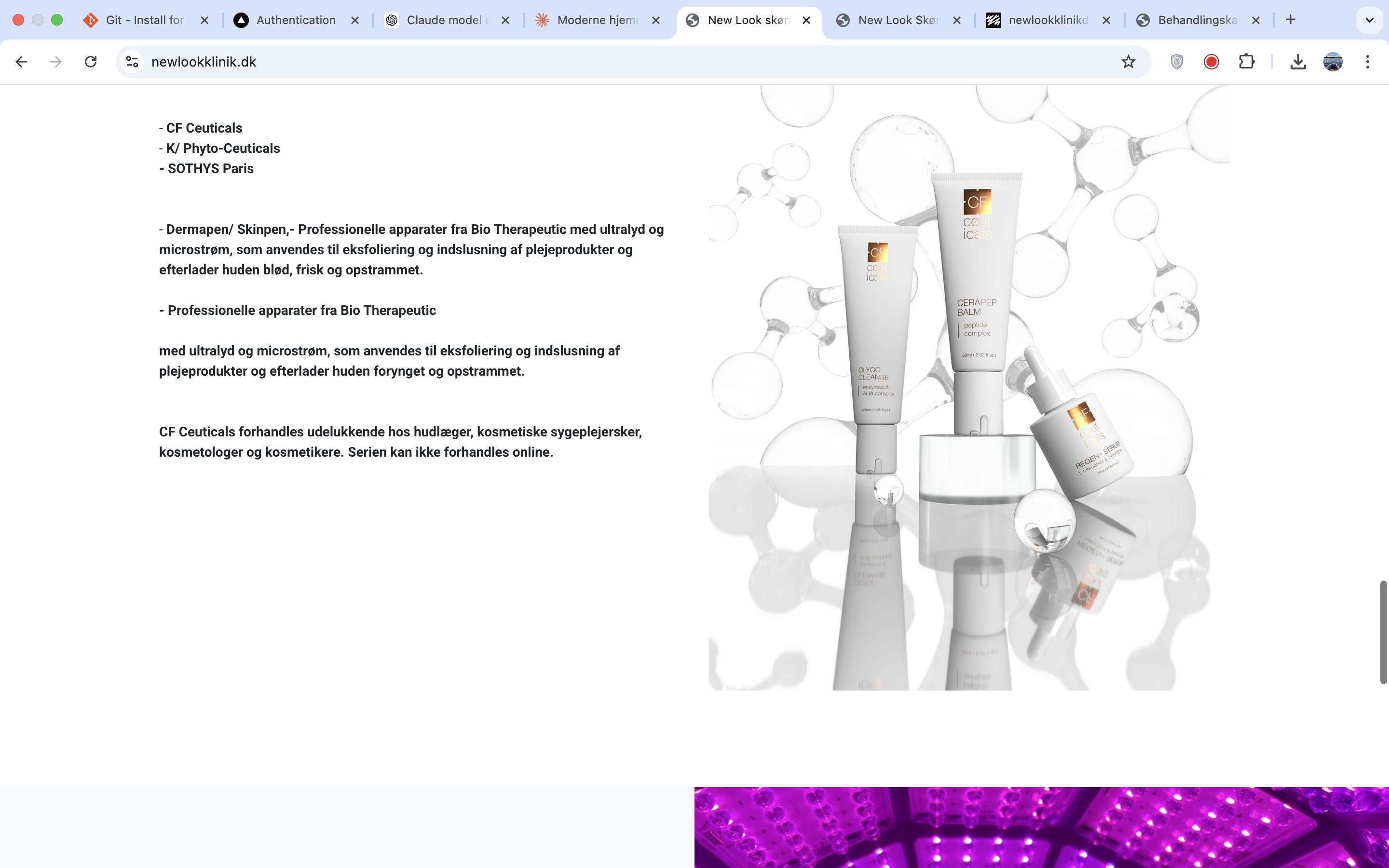This screenshot has height=868, width=1389.
Task: Click the browser back arrow
Action: 21,61
